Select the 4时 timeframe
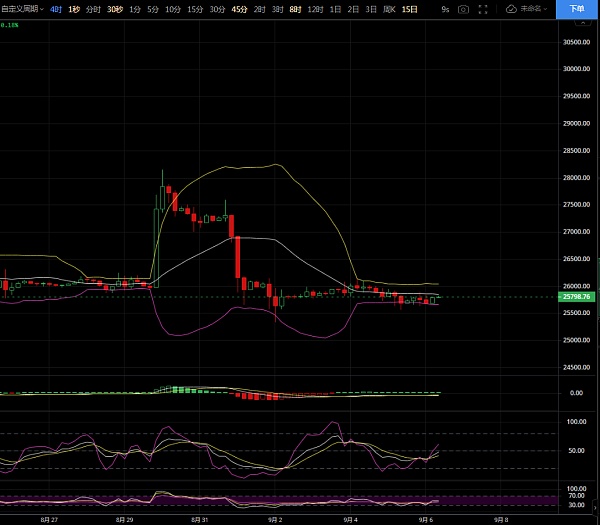Image resolution: width=600 pixels, height=525 pixels. 56,9
